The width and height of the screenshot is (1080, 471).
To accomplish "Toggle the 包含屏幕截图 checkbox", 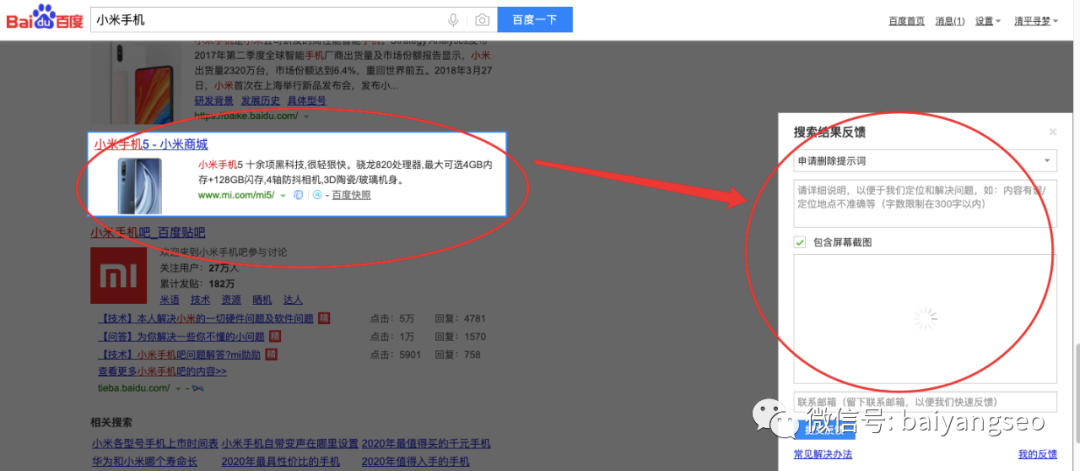I will (x=800, y=242).
